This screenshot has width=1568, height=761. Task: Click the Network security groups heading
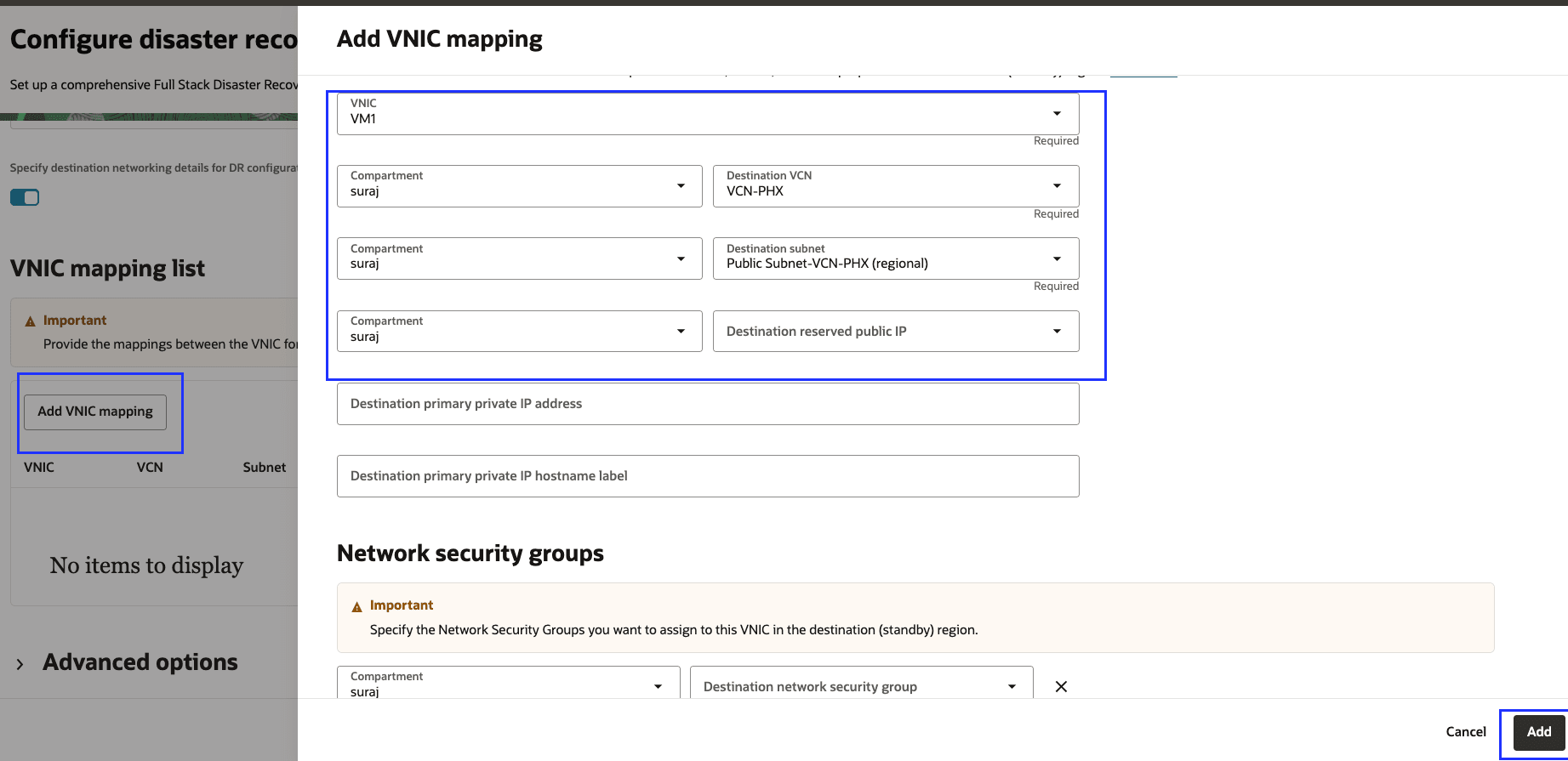click(470, 554)
